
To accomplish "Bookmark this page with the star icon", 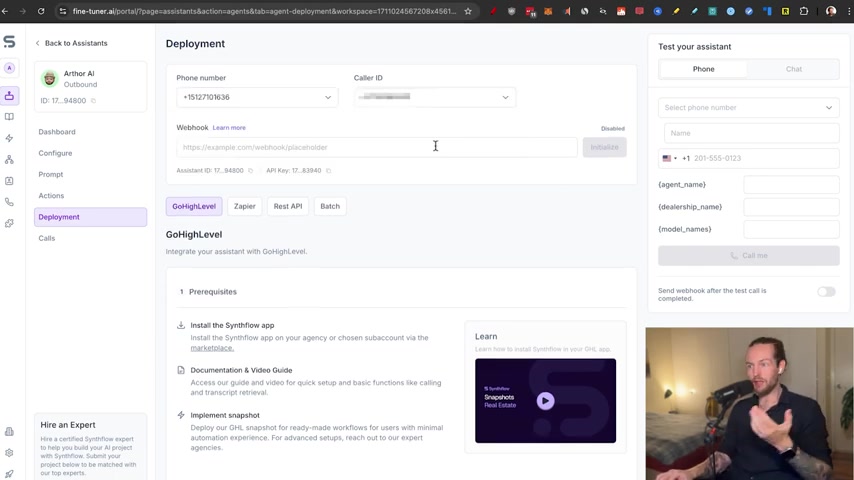I will click(468, 11).
